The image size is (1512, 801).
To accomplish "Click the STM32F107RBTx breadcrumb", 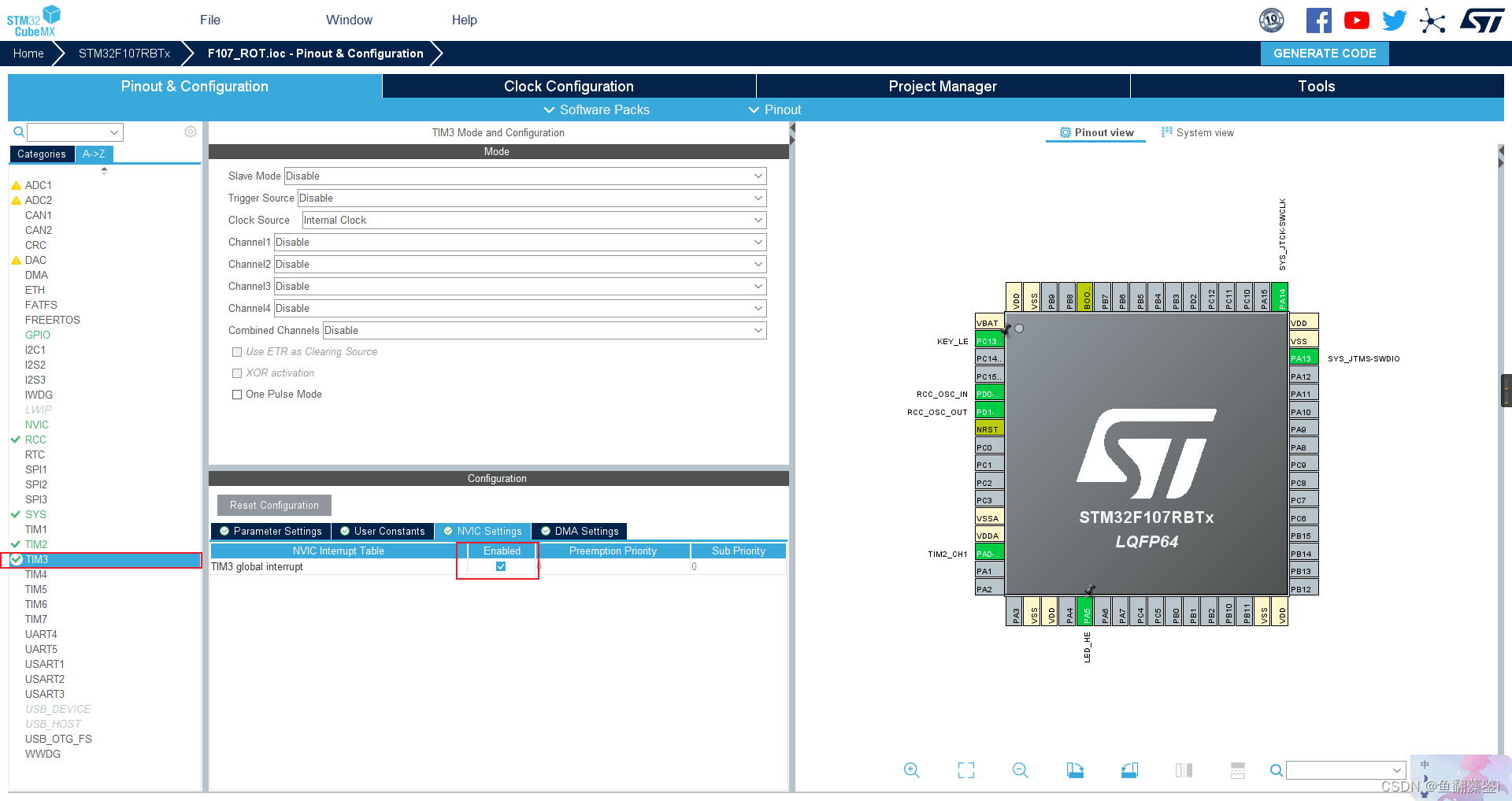I will [x=124, y=54].
